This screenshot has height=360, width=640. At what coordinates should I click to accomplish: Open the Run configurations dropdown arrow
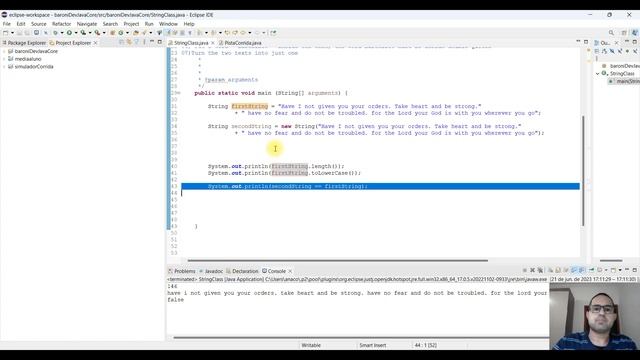pos(76,33)
